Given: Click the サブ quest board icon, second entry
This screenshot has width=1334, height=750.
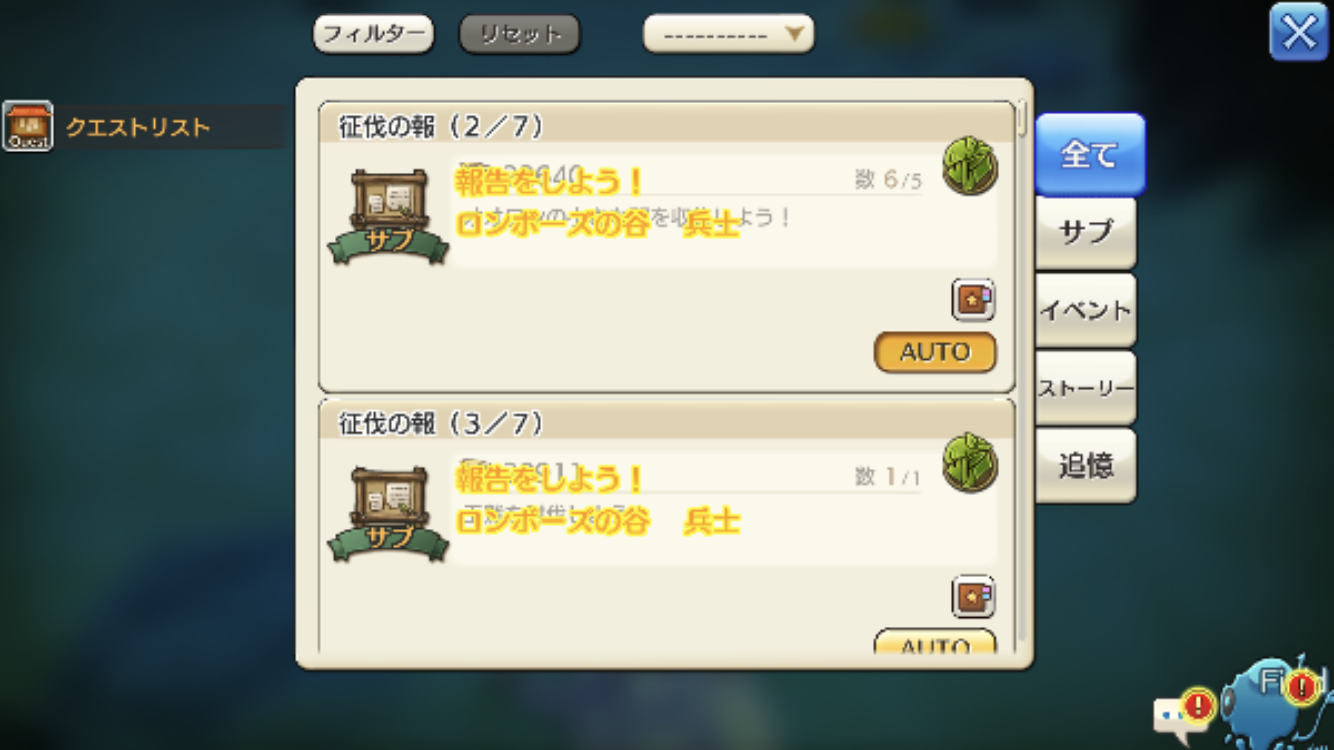Looking at the screenshot, I should tap(389, 513).
